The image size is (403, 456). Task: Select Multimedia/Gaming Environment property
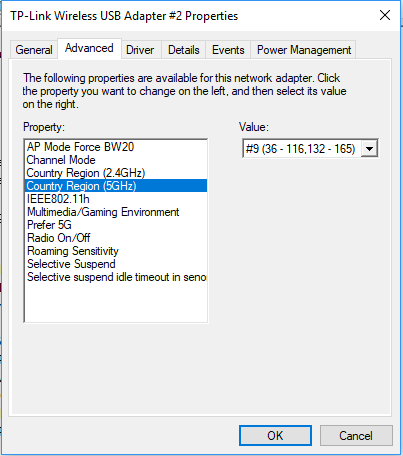click(116, 212)
